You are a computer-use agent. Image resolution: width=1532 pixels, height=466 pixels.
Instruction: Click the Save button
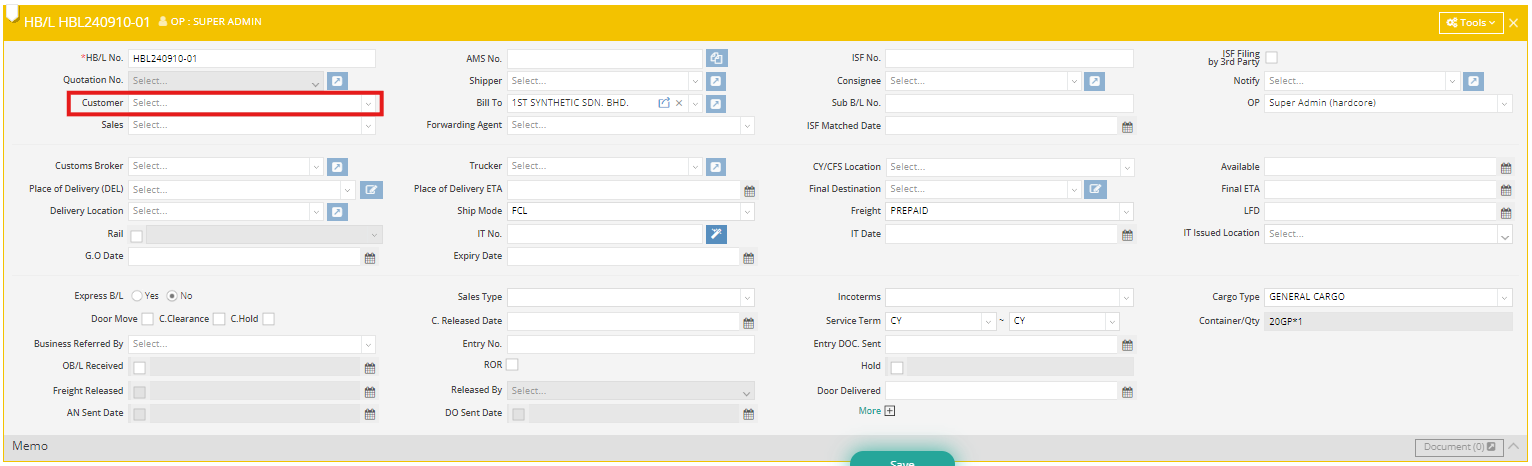902,461
